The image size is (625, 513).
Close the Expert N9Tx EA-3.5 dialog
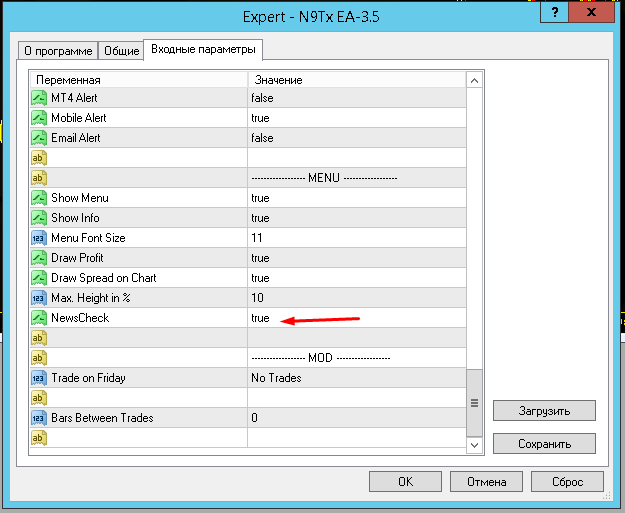point(591,12)
